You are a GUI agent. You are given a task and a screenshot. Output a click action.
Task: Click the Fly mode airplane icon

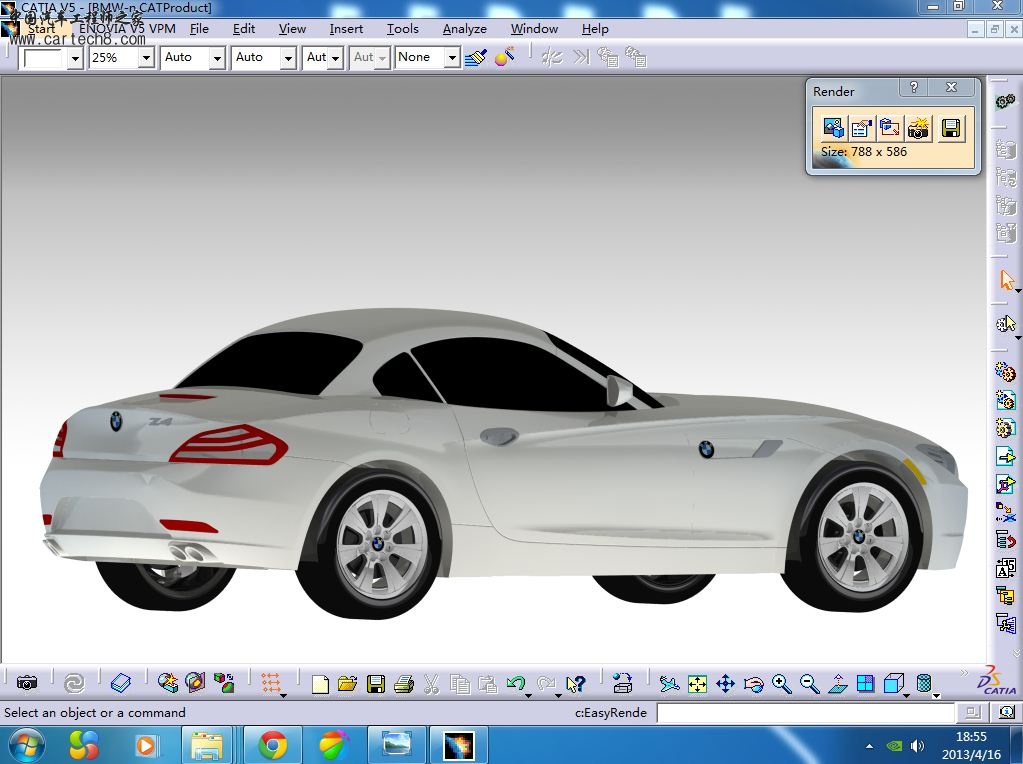click(x=669, y=684)
